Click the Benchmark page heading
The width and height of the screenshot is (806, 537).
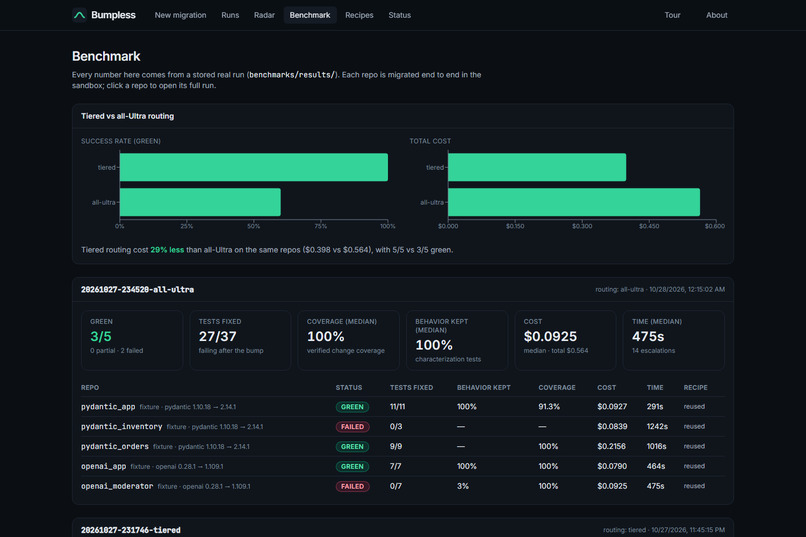pyautogui.click(x=106, y=56)
